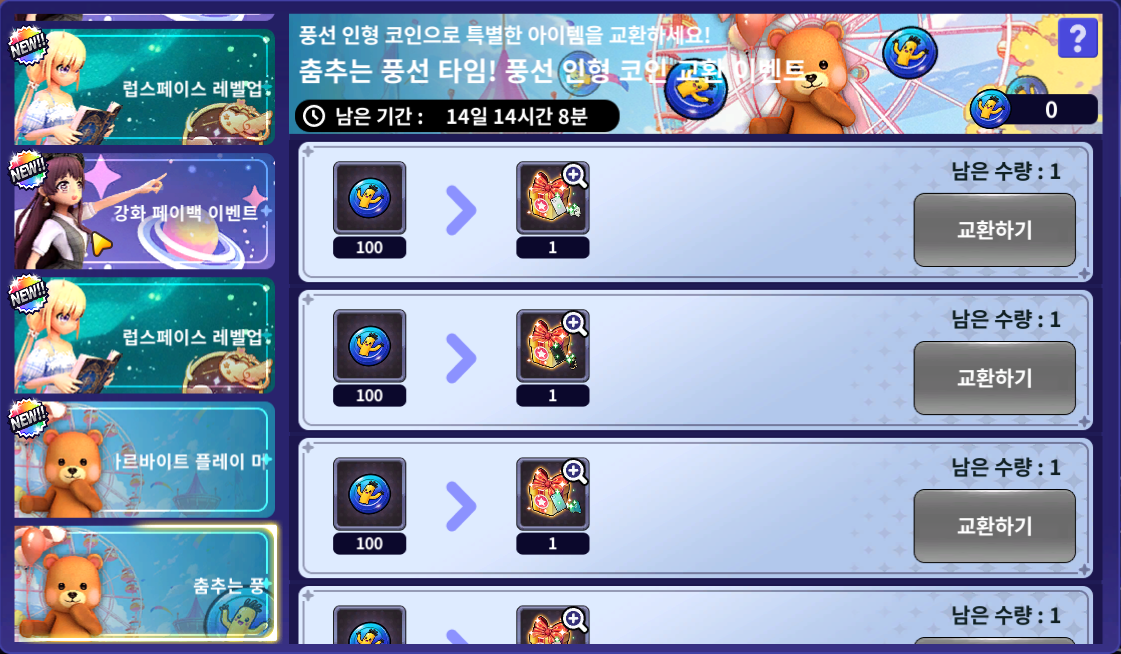Select the first row's 100 coin icon
This screenshot has width=1121, height=654.
[x=369, y=198]
